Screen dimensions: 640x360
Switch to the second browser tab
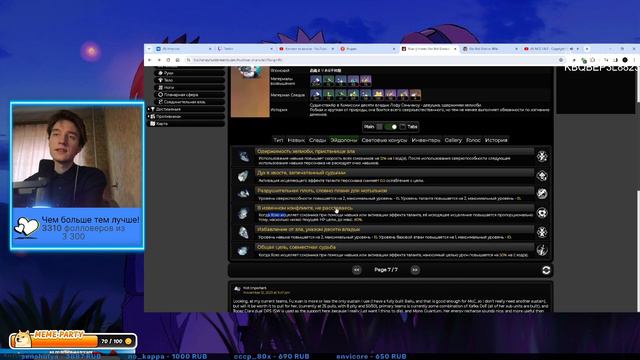[245, 49]
